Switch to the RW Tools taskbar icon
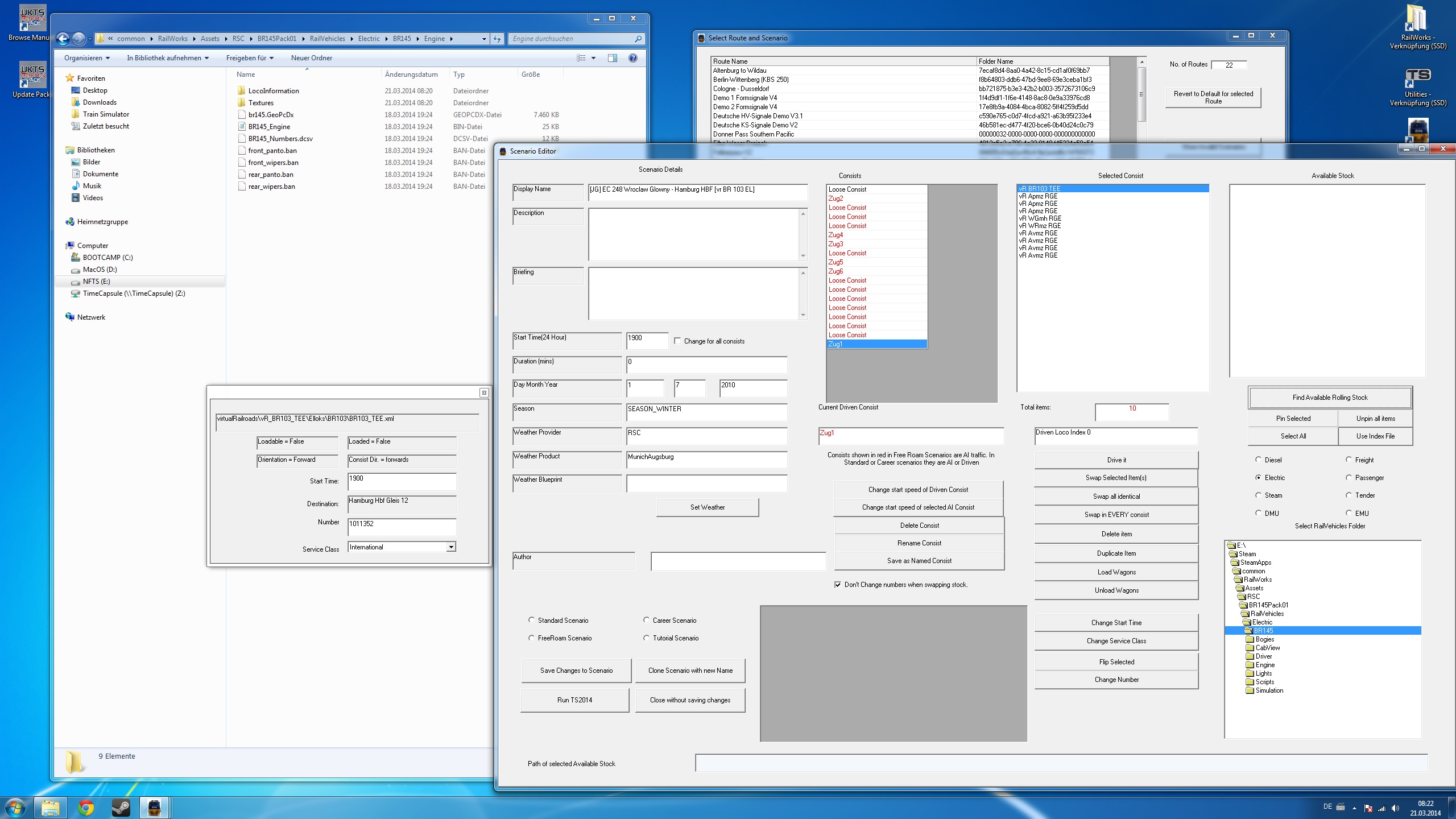The height and width of the screenshot is (819, 1456). tap(154, 808)
